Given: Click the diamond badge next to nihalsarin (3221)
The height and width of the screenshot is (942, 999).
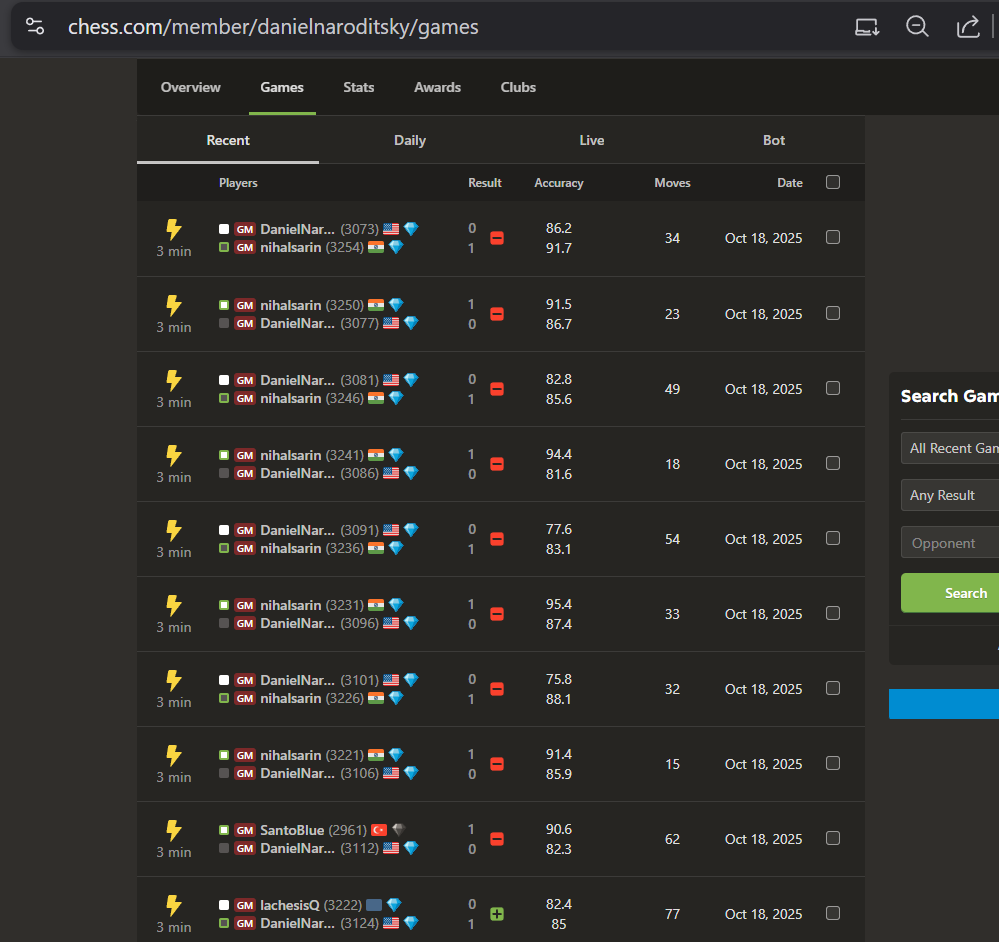Looking at the screenshot, I should 396,755.
